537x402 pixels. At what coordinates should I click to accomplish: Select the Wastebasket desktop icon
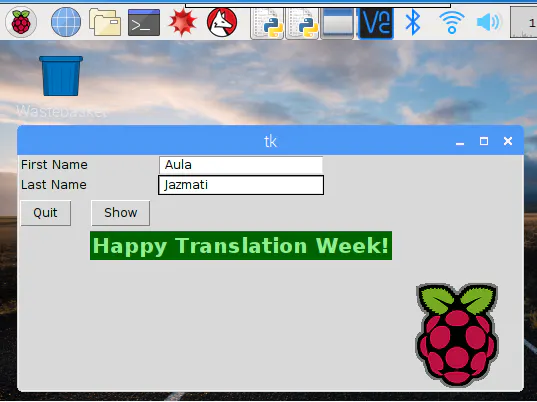click(61, 86)
